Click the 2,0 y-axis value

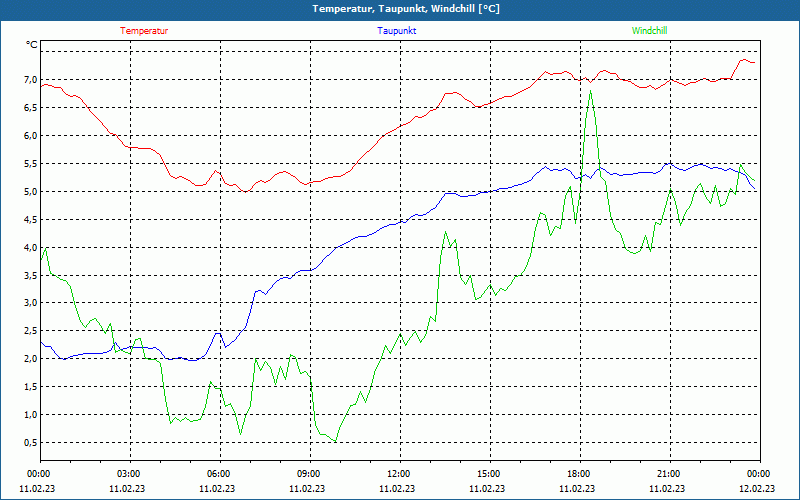(31, 359)
